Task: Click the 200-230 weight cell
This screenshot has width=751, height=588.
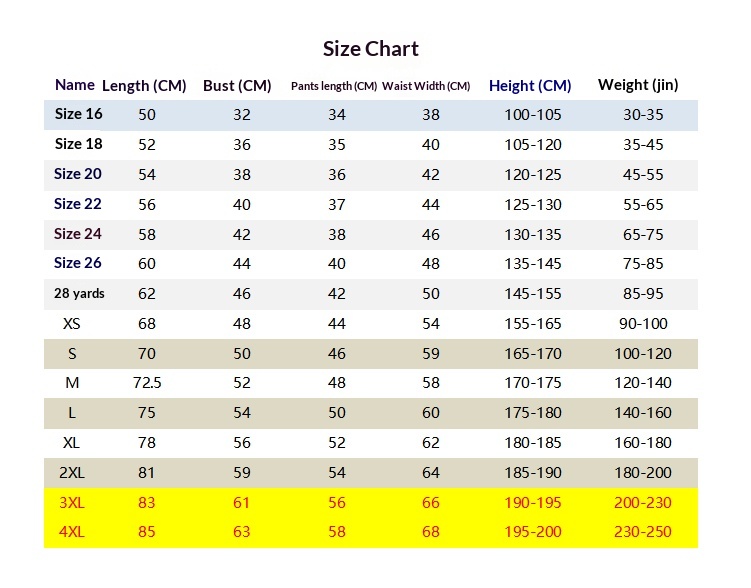Action: (643, 503)
